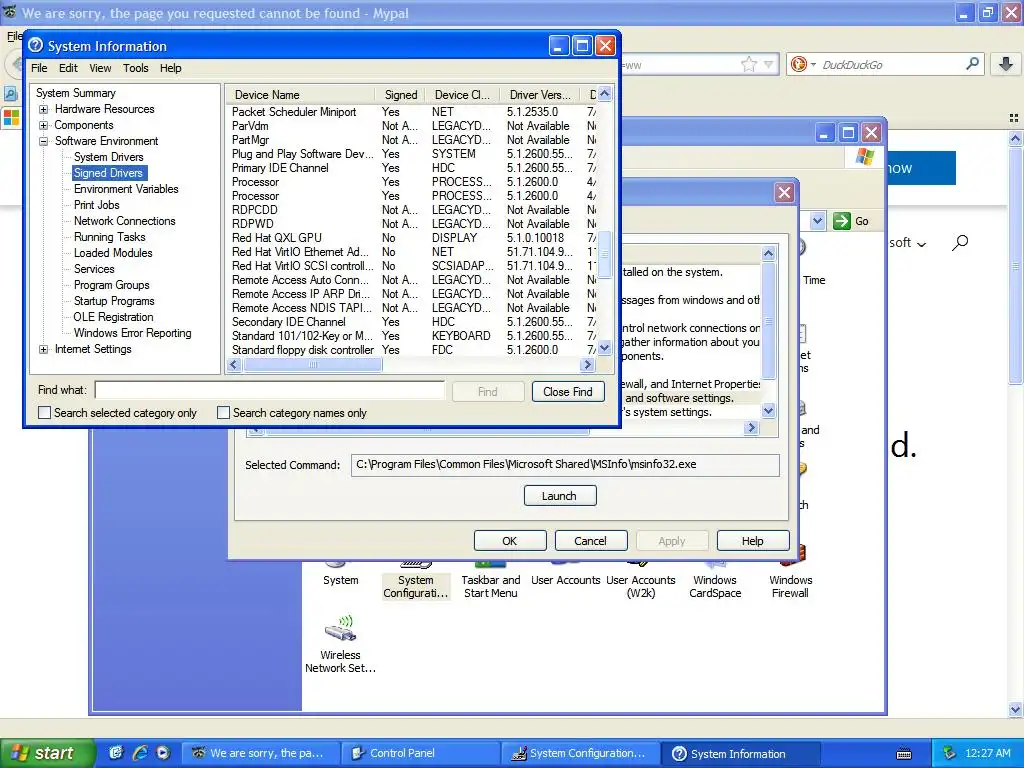Select Services in the tree
Image resolution: width=1024 pixels, height=768 pixels.
[94, 269]
